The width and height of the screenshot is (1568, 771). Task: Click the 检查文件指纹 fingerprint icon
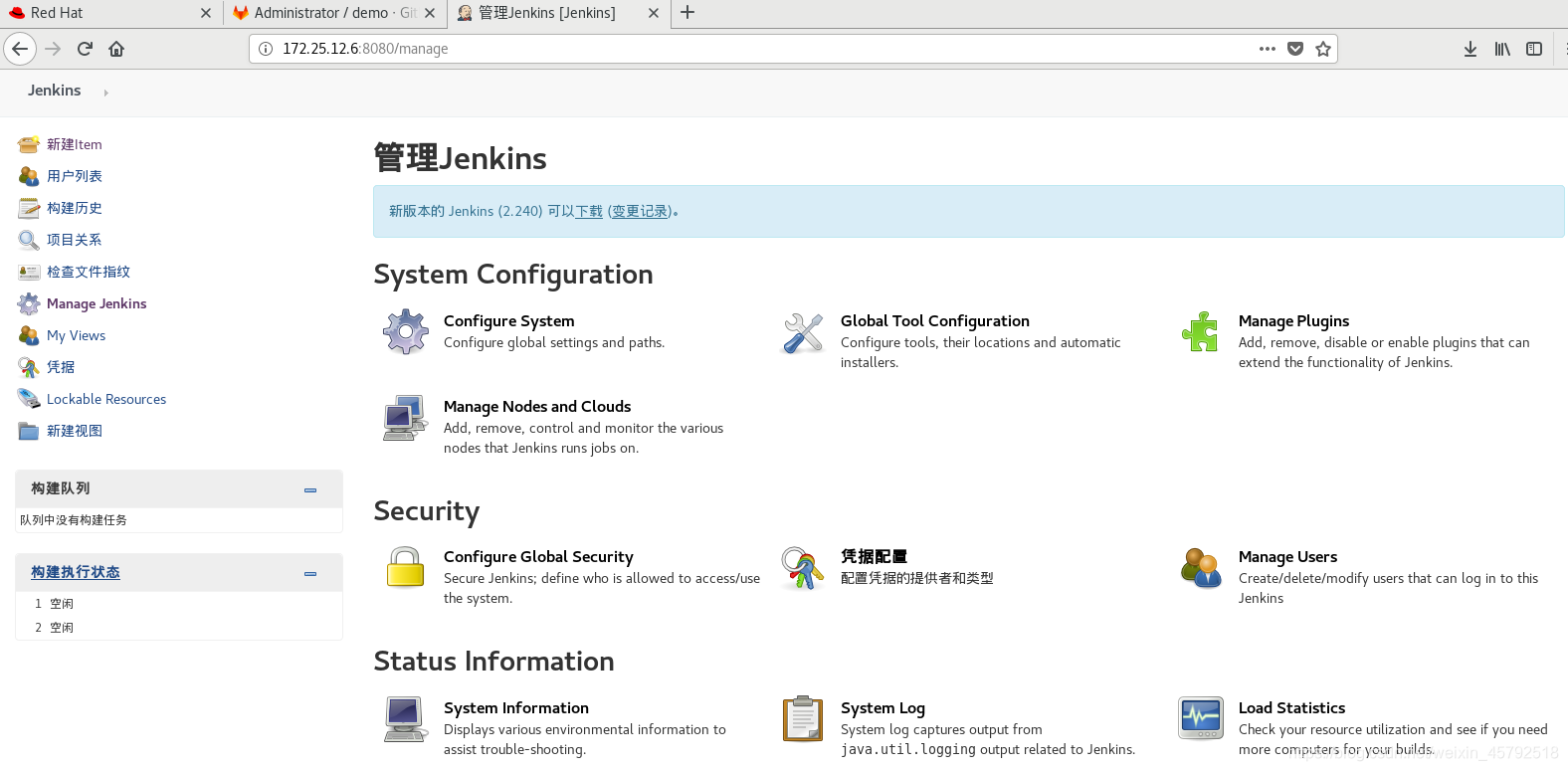pos(29,272)
